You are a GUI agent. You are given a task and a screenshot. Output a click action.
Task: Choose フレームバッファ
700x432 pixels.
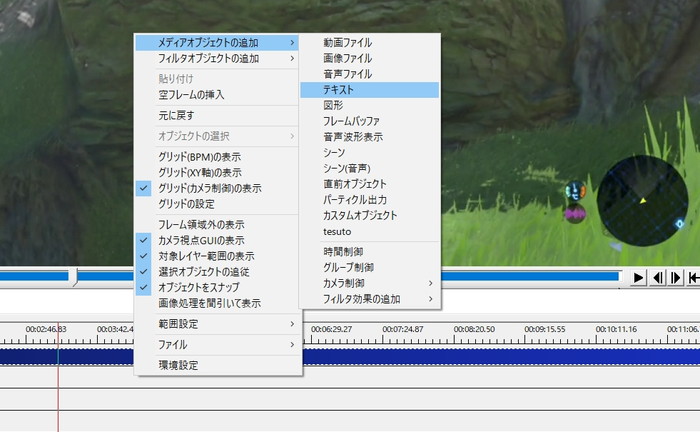(370, 121)
